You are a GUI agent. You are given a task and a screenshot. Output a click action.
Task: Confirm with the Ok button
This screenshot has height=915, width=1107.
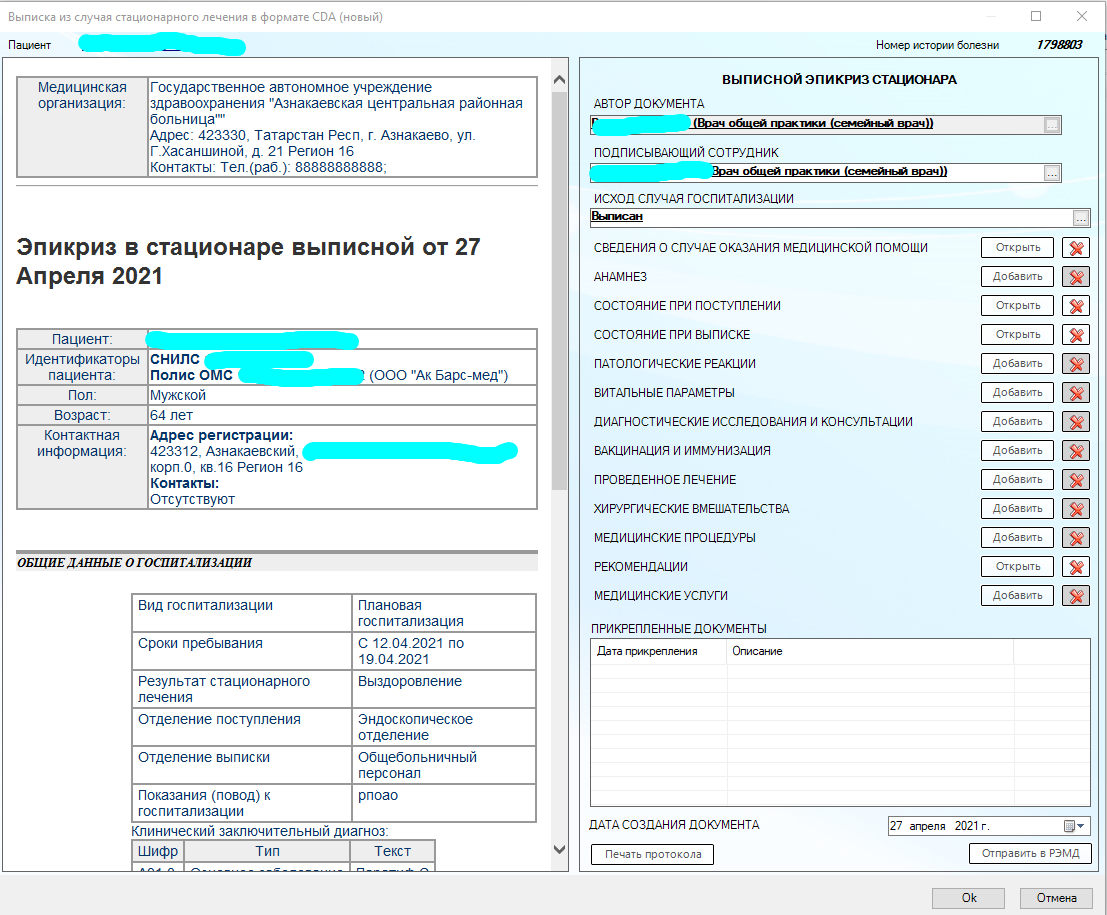point(969,898)
